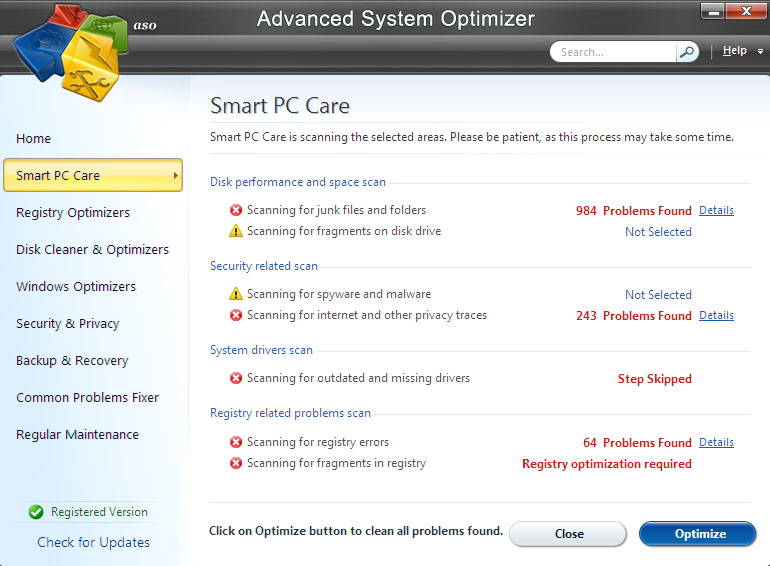Click Check for Updates link
770x566 pixels.
[x=93, y=542]
